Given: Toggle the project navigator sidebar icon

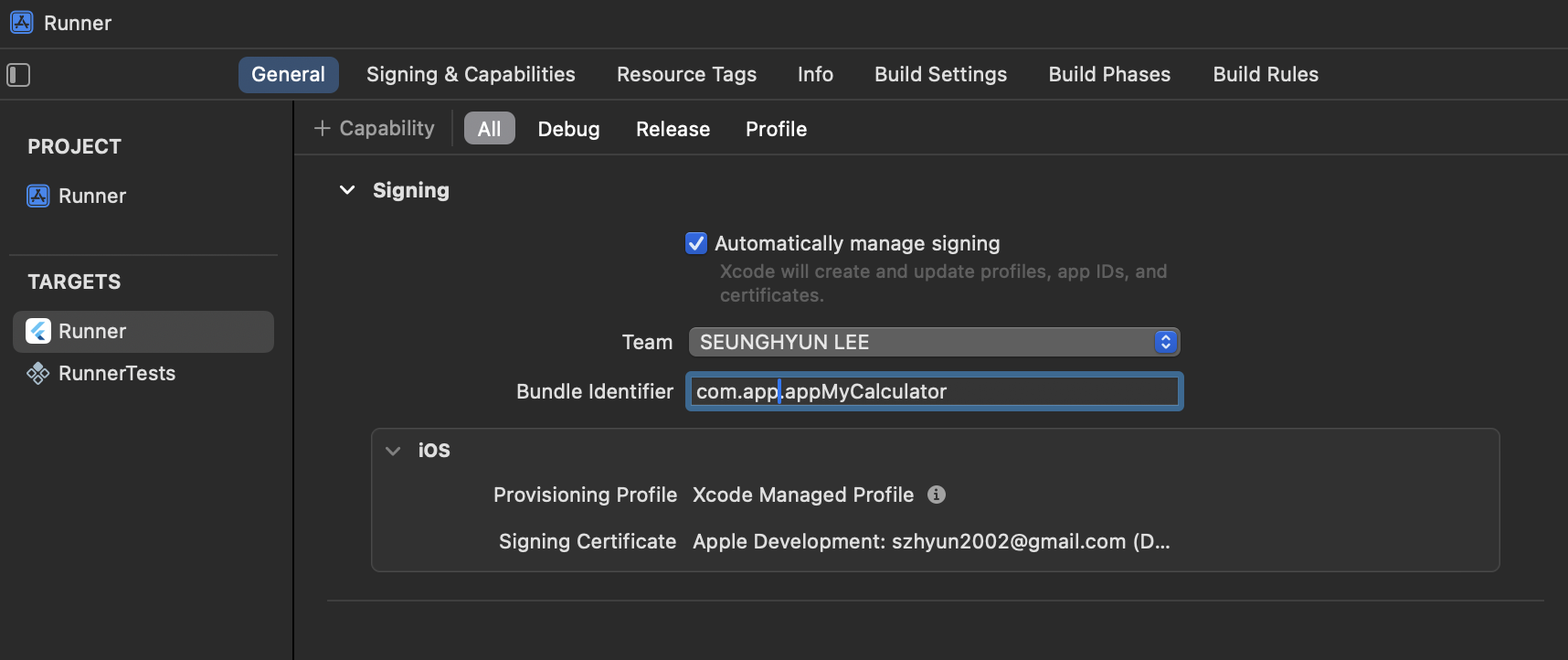Looking at the screenshot, I should (18, 75).
